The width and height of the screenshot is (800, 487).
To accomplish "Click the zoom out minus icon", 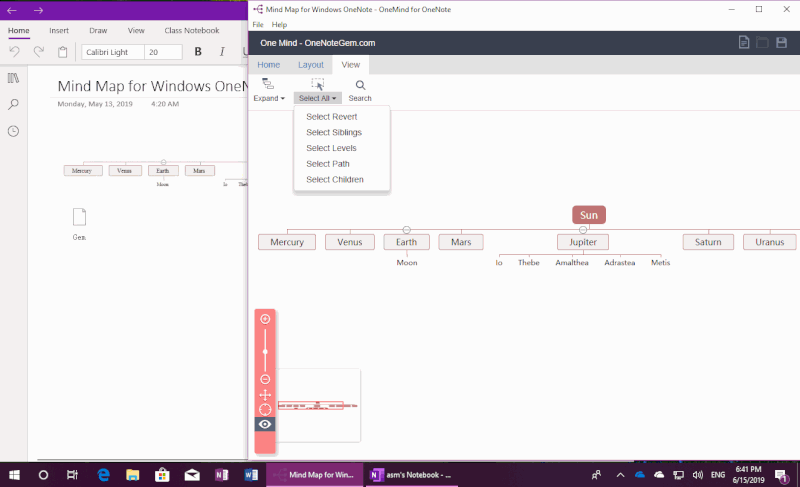I will click(x=265, y=379).
